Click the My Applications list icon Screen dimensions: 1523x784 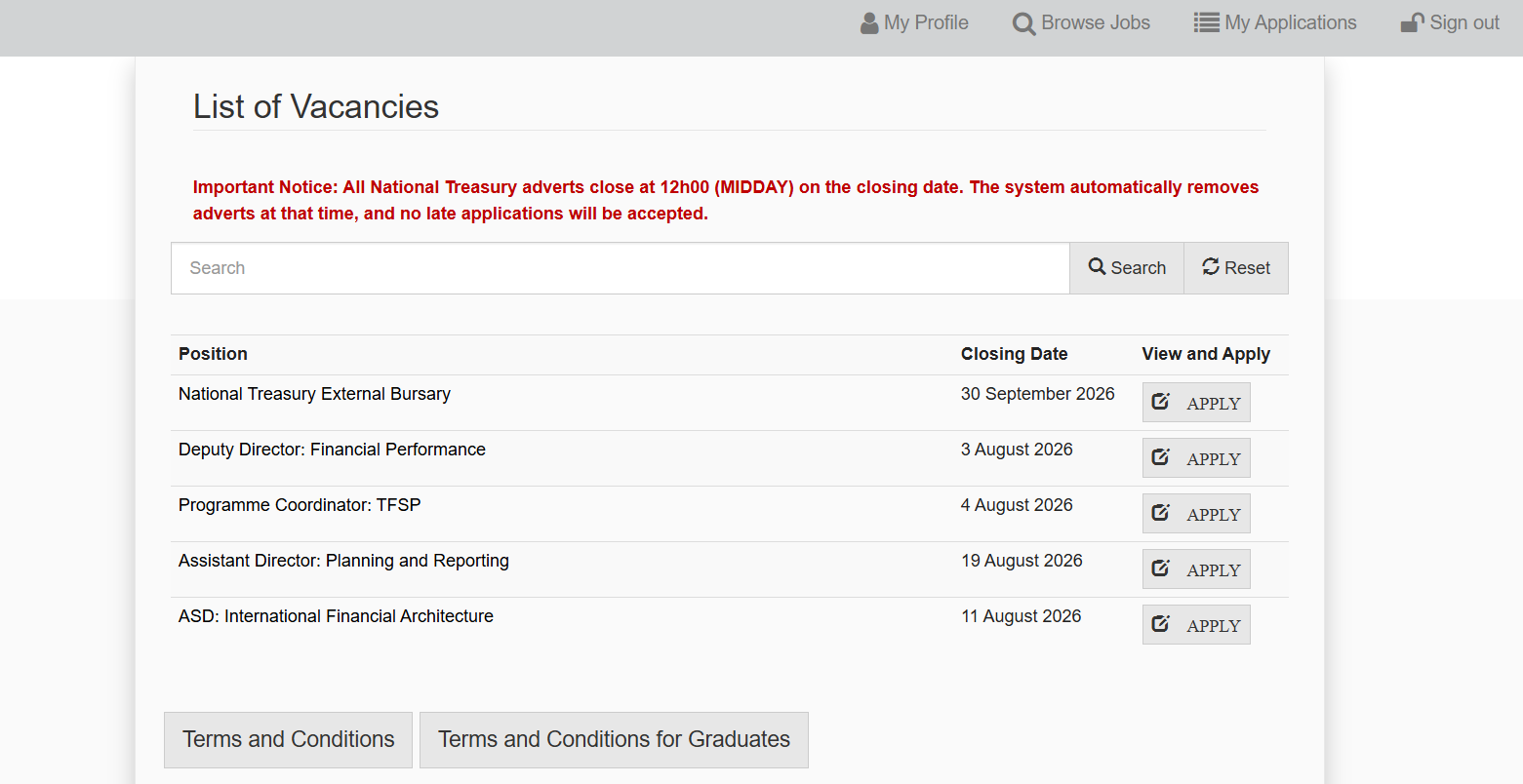(x=1207, y=22)
